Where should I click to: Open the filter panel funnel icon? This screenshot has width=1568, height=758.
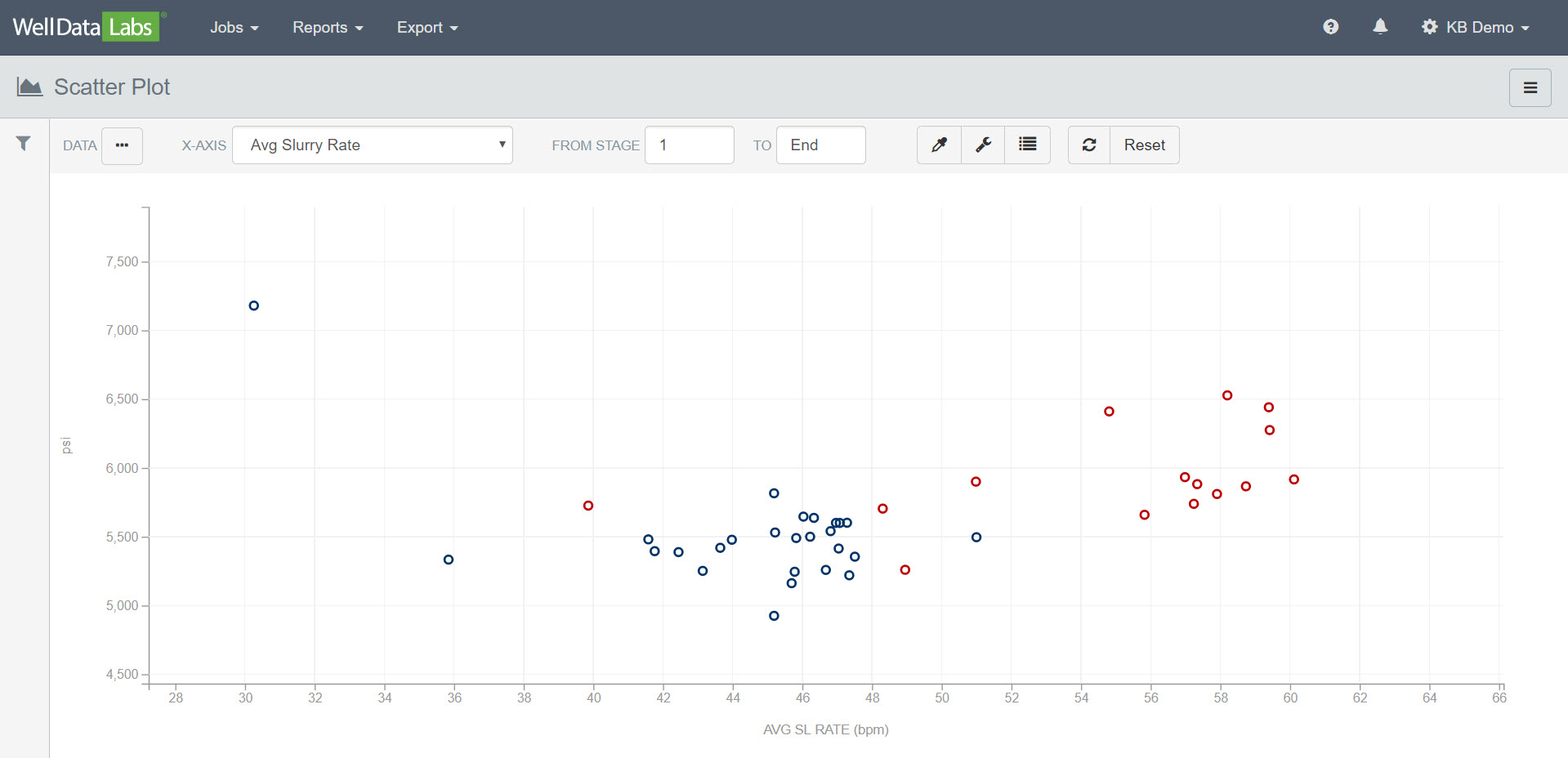pyautogui.click(x=24, y=144)
